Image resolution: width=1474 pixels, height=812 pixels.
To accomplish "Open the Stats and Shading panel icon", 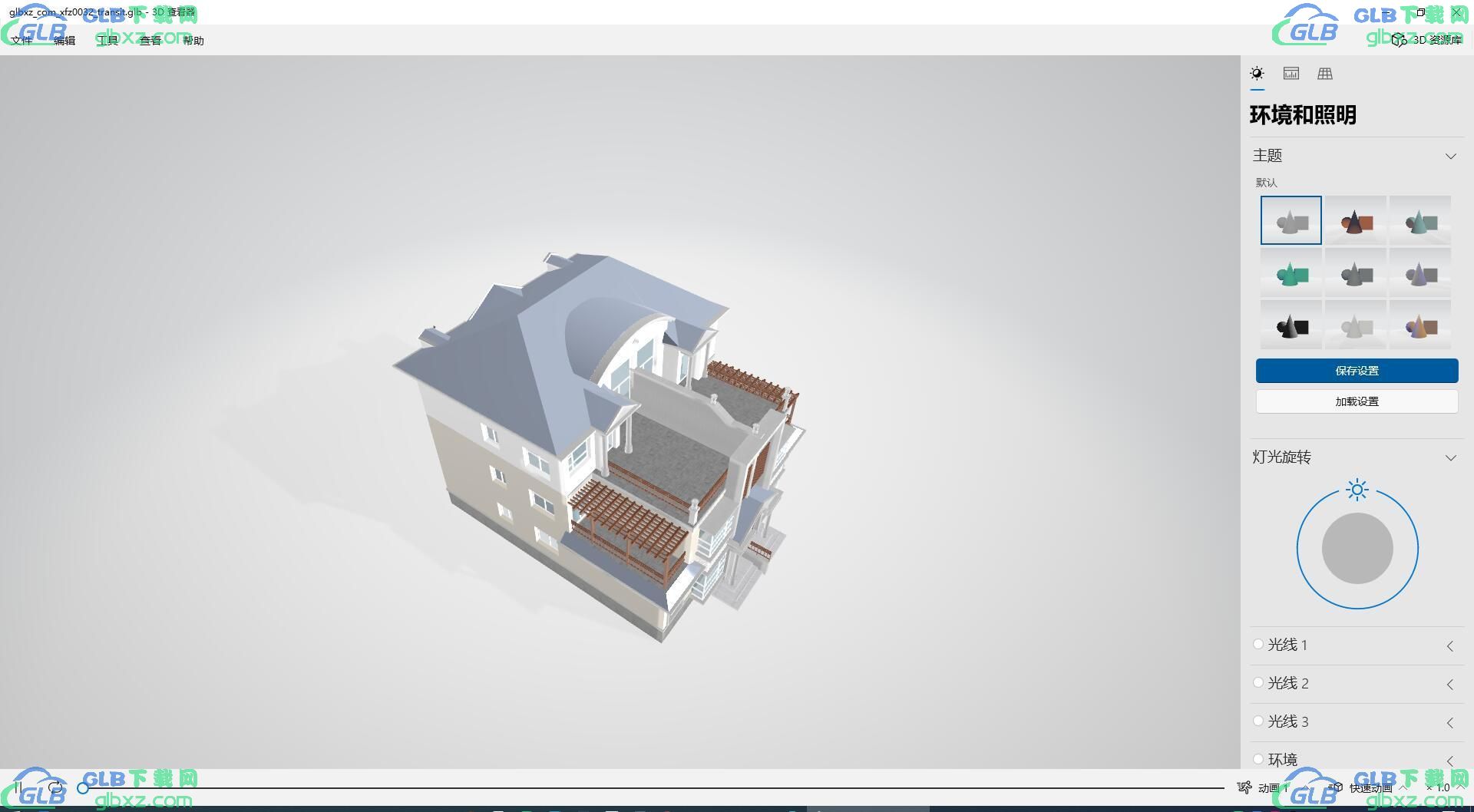I will pos(1291,74).
